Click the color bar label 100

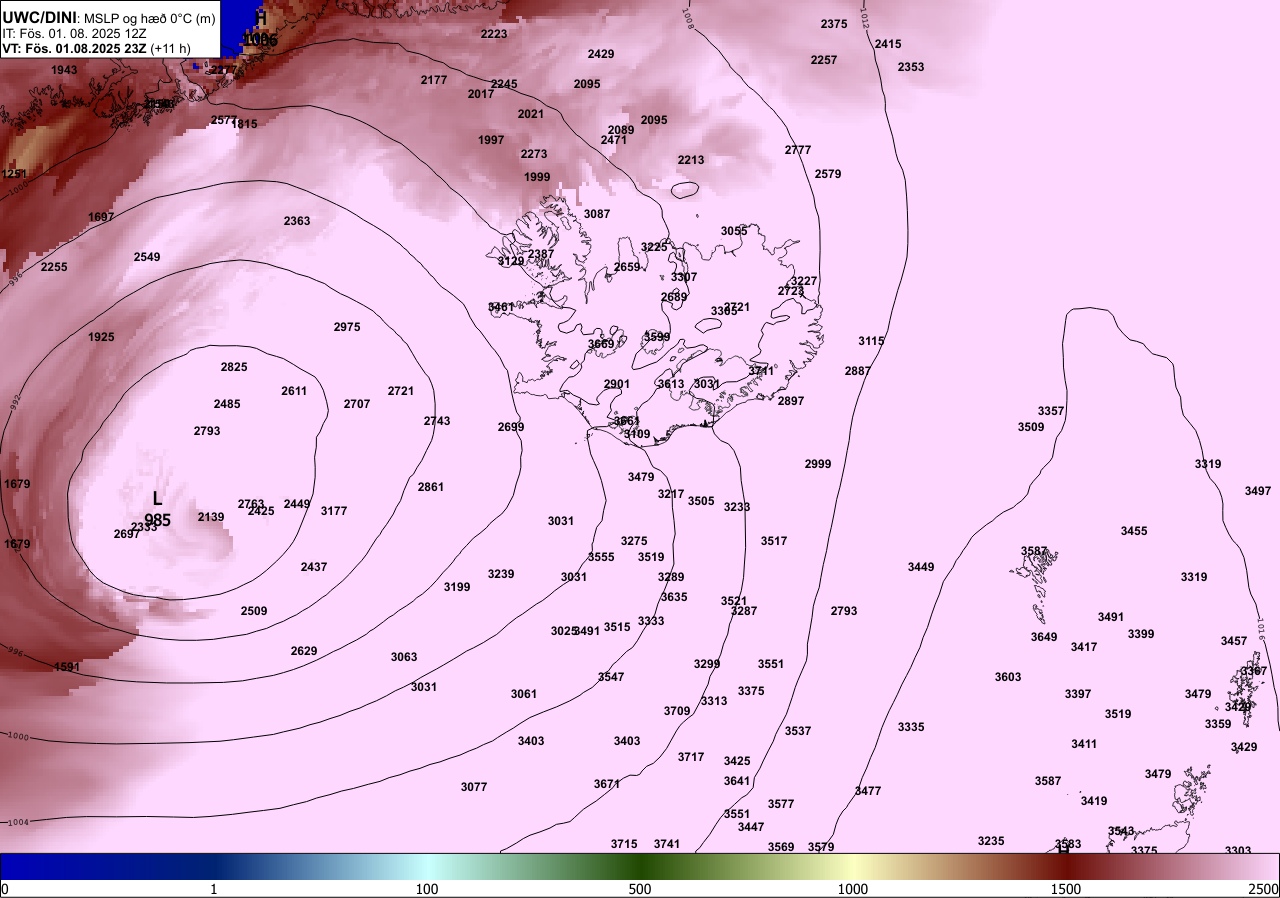click(x=427, y=889)
